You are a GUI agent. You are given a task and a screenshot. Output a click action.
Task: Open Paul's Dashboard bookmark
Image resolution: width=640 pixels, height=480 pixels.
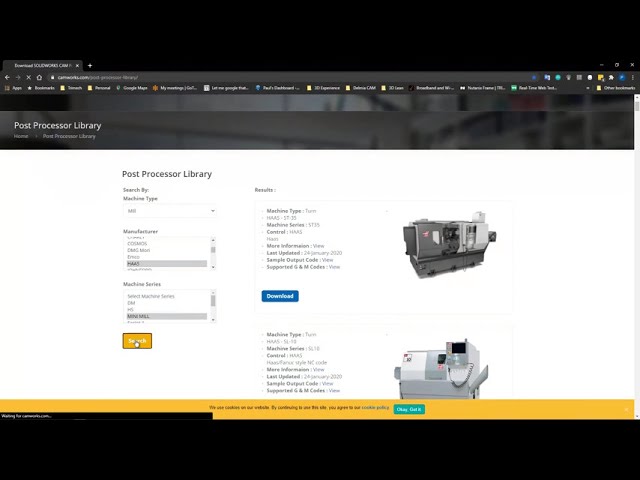278,88
